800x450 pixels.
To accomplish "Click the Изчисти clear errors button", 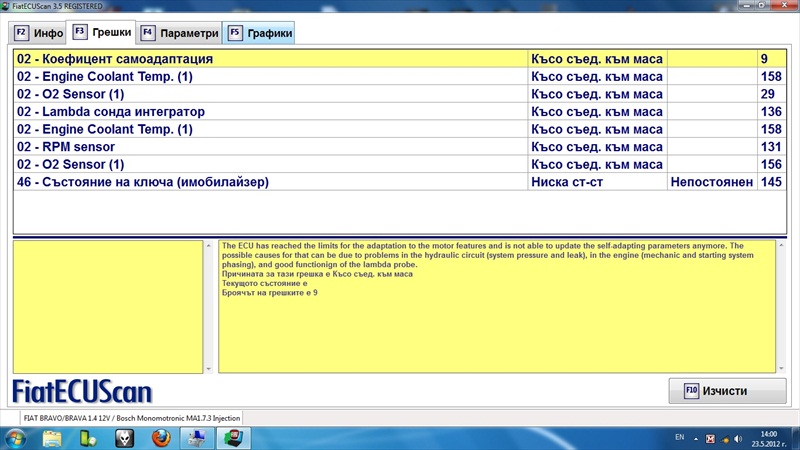I will [x=720, y=391].
